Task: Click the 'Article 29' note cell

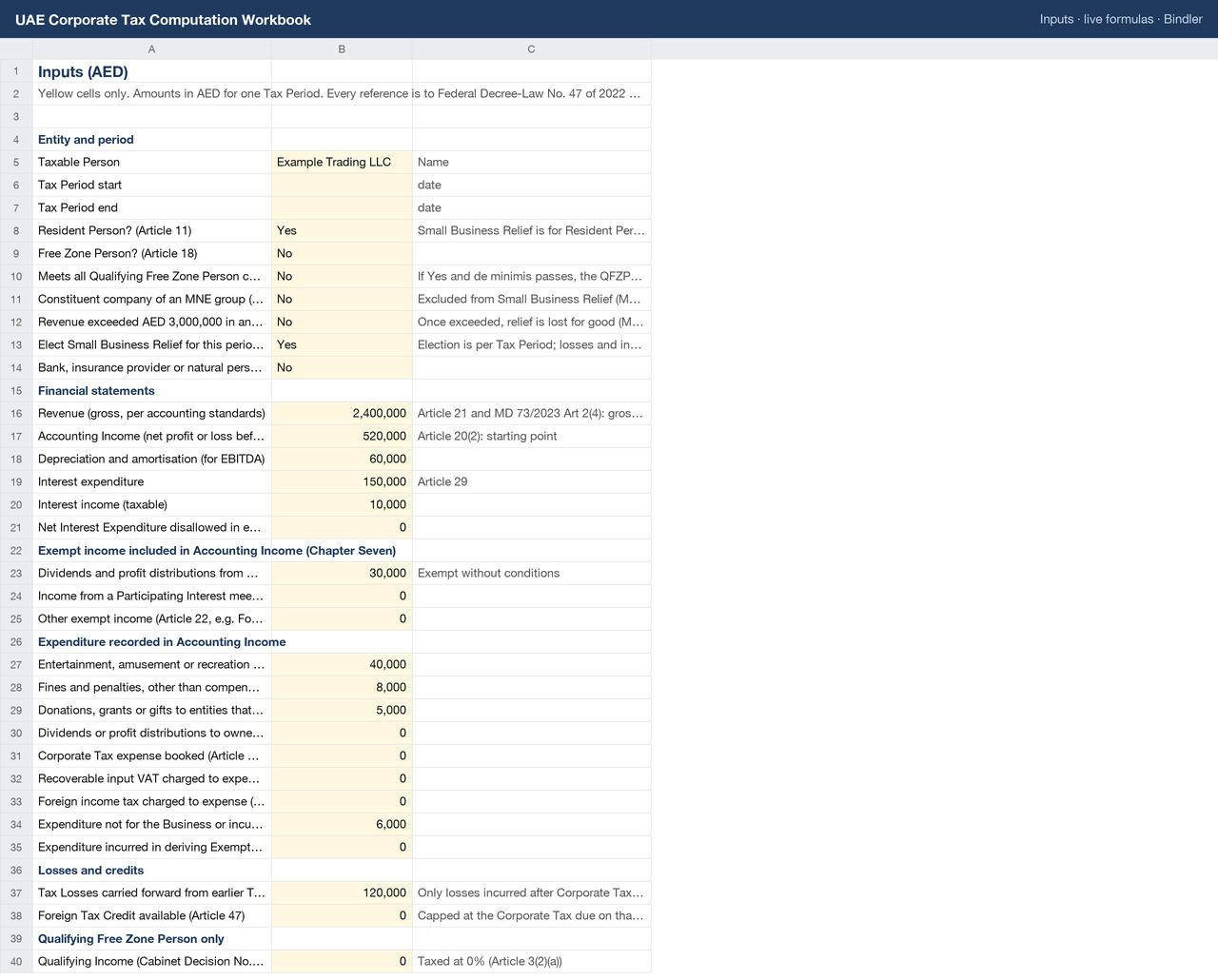Action: [x=531, y=481]
